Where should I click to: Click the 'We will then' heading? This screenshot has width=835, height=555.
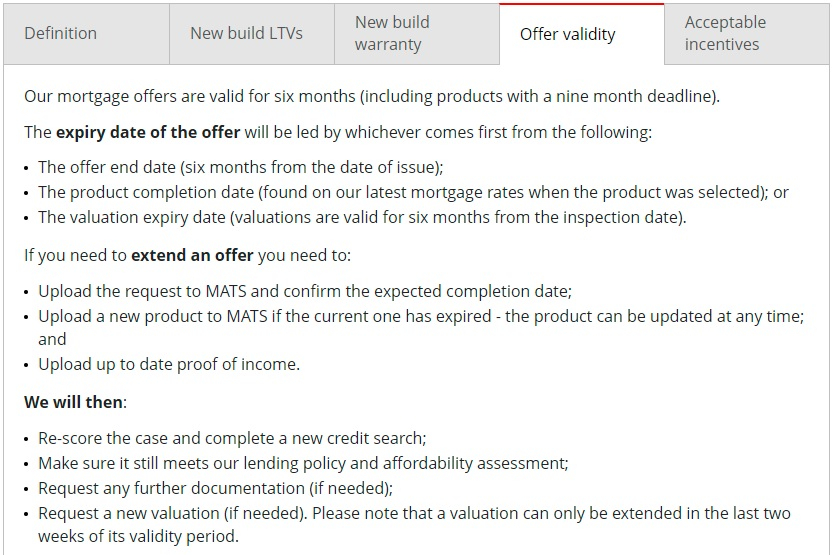click(x=73, y=402)
